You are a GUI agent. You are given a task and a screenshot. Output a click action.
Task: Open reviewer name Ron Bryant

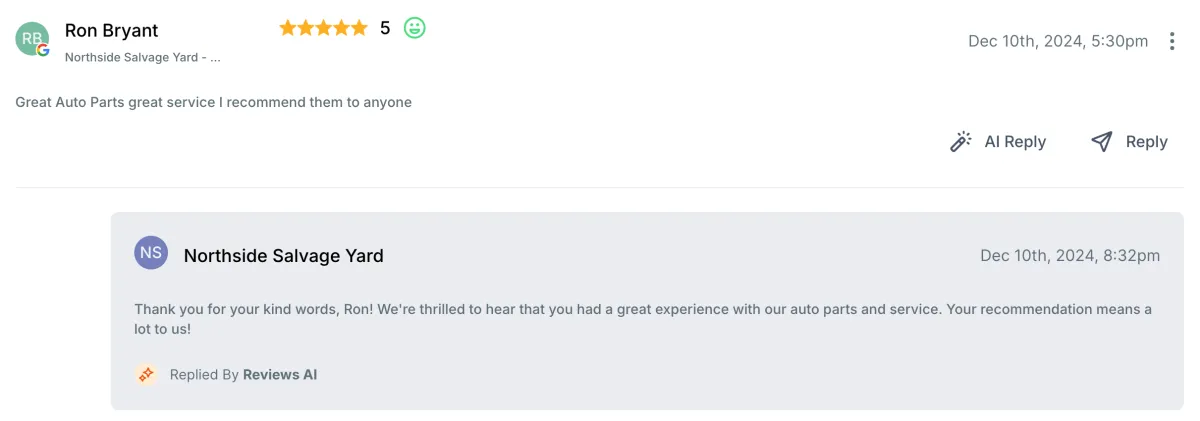click(x=111, y=31)
